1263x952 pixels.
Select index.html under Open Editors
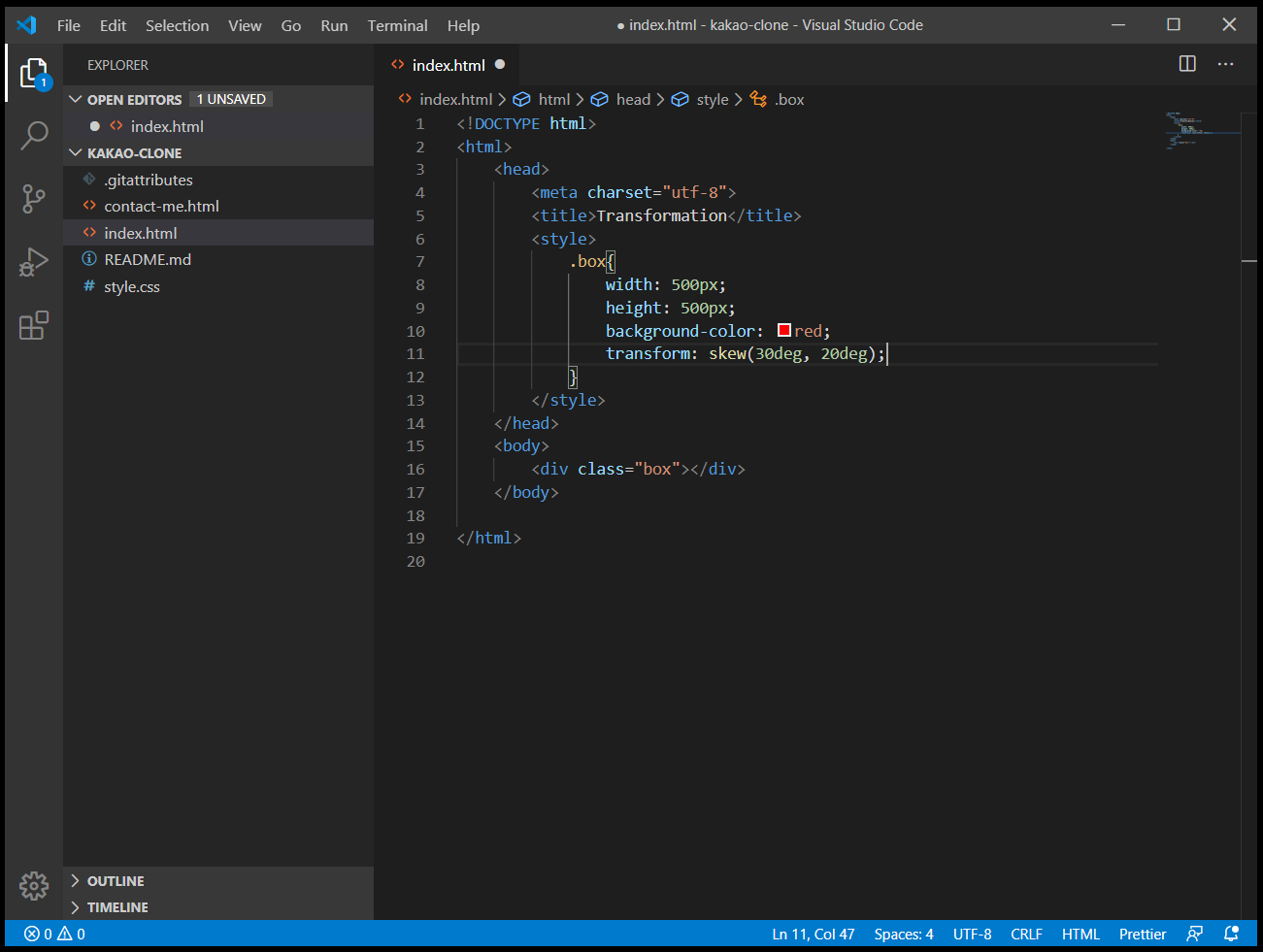[218, 126]
